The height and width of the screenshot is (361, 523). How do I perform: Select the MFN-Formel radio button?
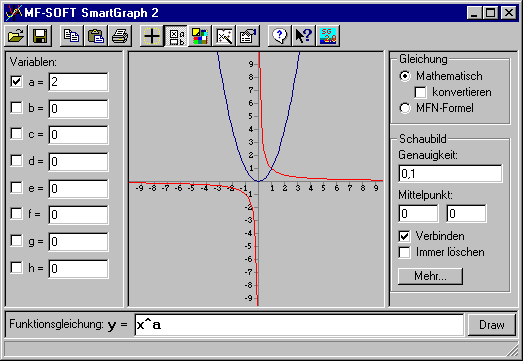[x=405, y=108]
